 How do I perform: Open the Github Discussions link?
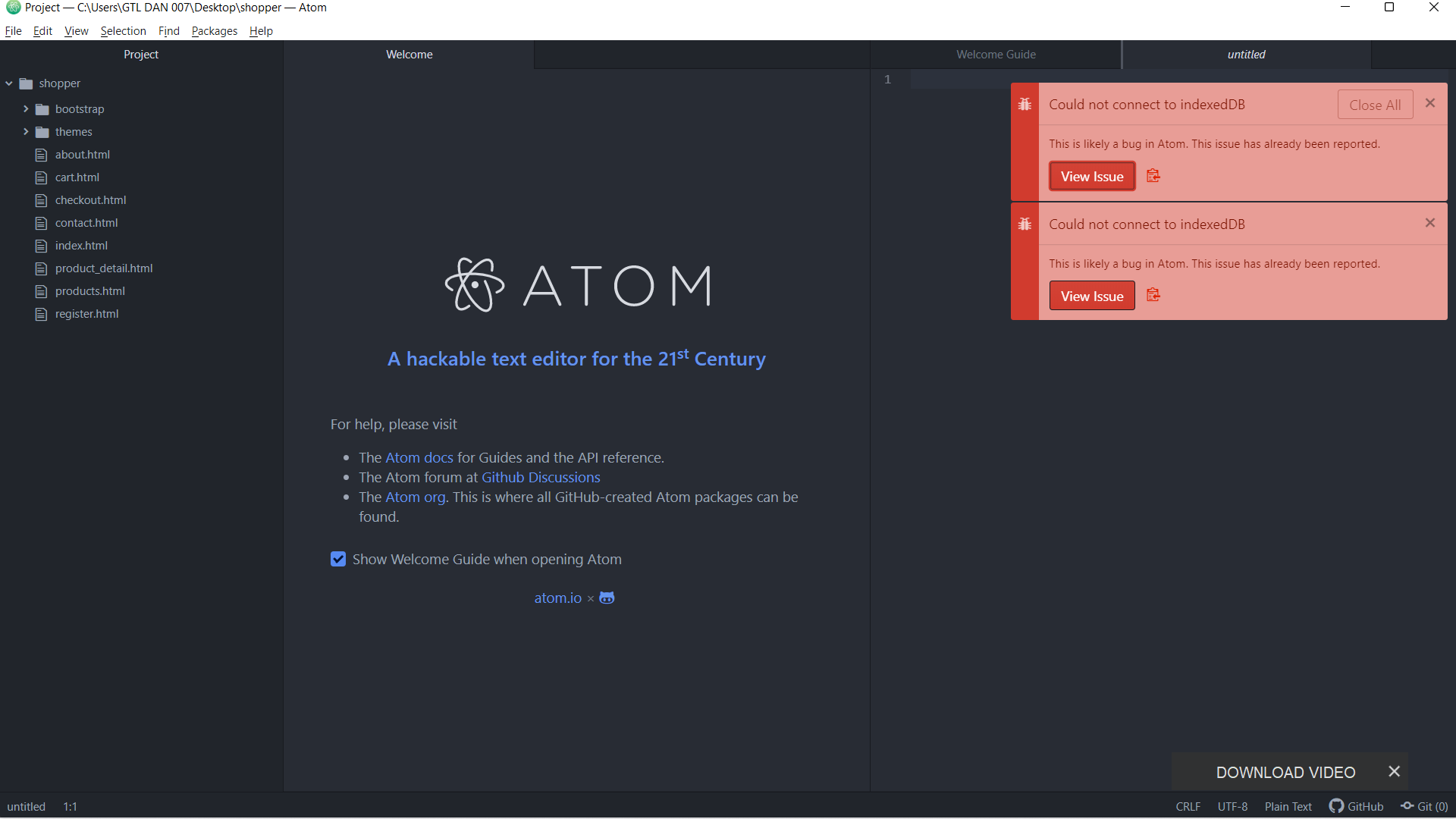pyautogui.click(x=541, y=477)
